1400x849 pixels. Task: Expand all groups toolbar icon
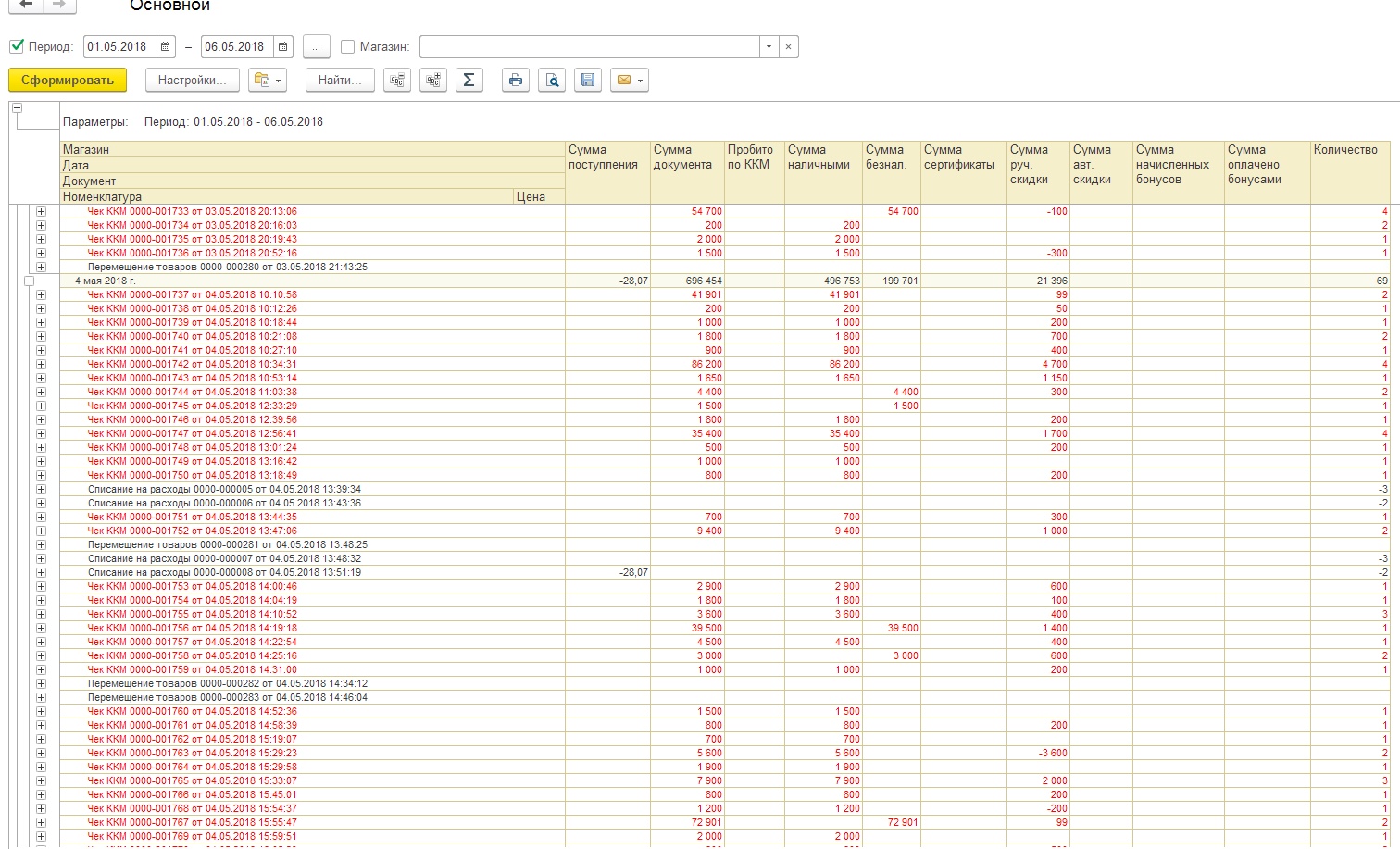[432, 81]
